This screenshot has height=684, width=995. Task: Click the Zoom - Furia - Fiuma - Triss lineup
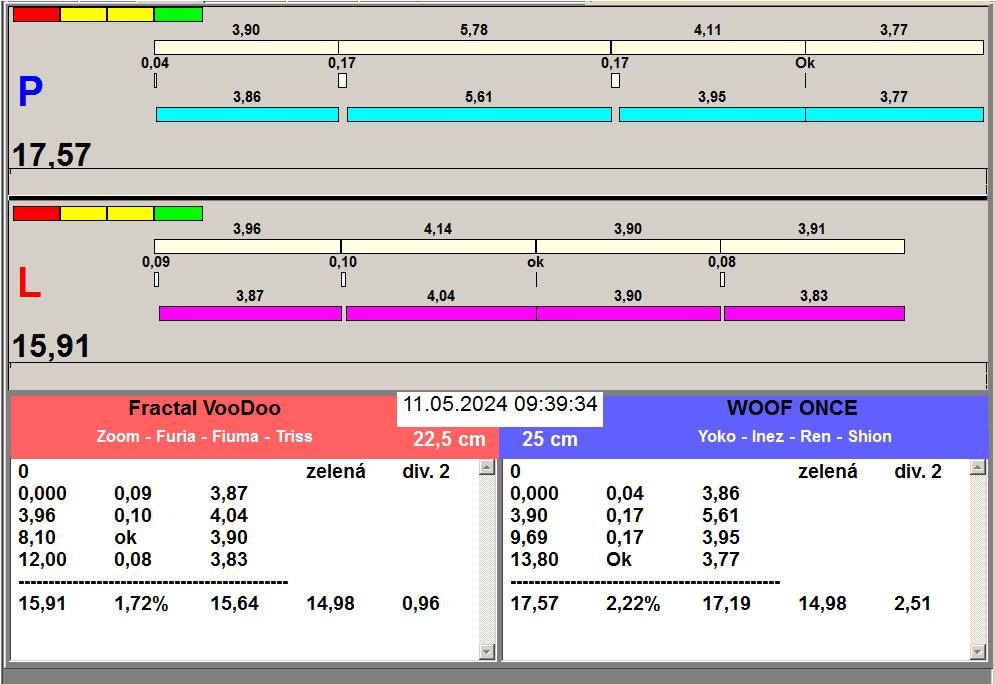[x=204, y=436]
